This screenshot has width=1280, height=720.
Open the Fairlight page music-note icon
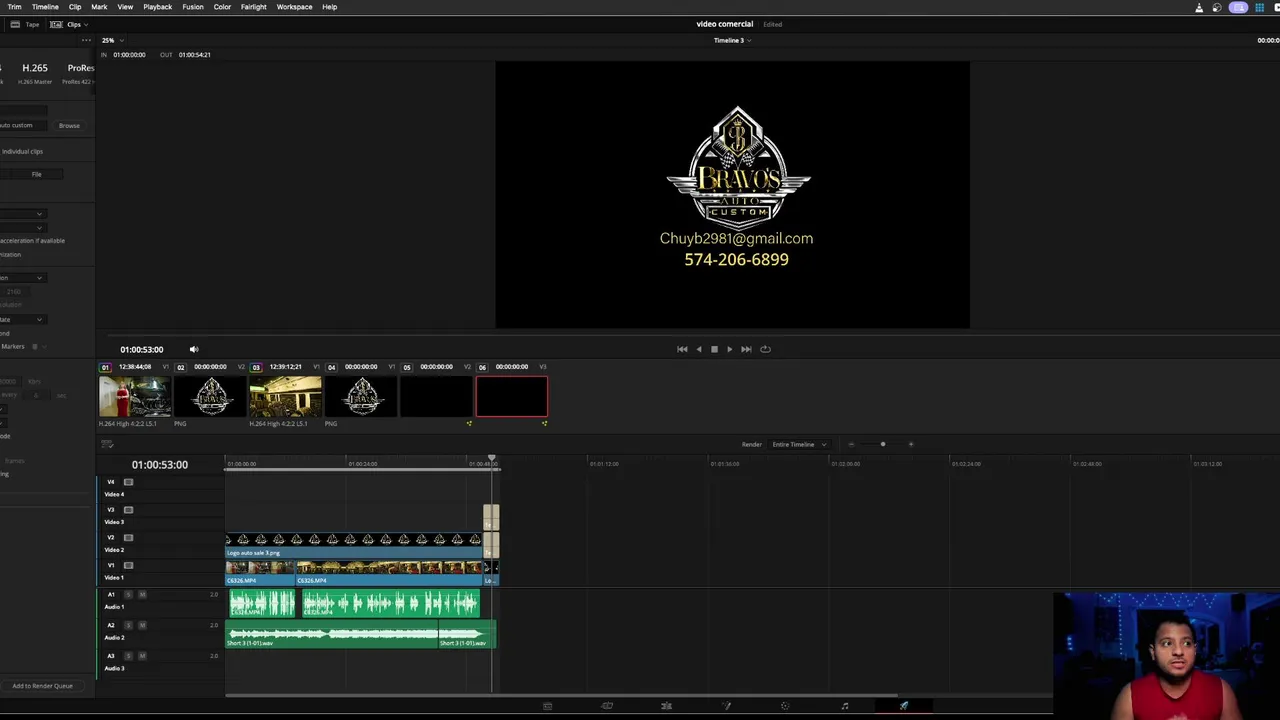844,706
